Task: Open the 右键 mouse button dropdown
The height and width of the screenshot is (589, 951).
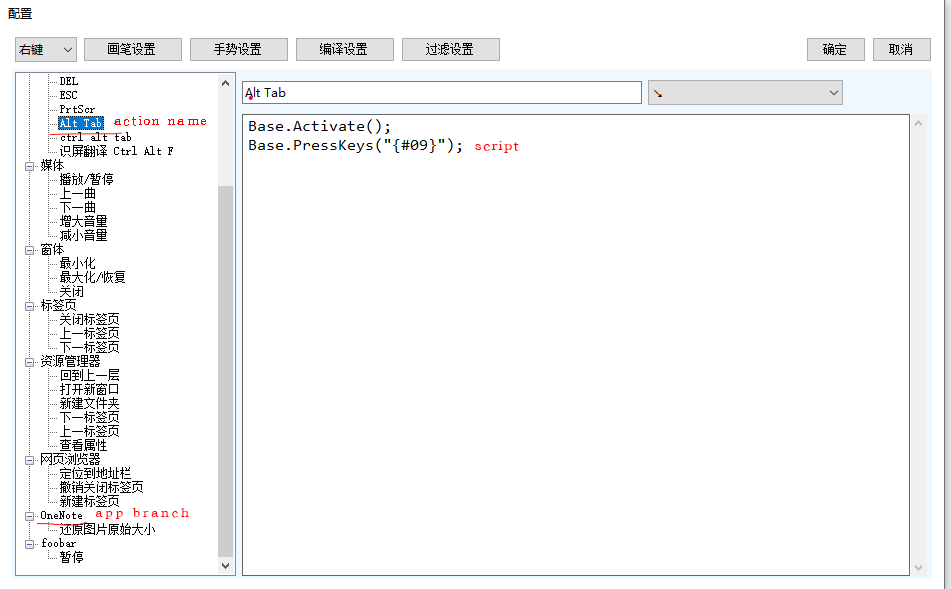Action: click(46, 49)
